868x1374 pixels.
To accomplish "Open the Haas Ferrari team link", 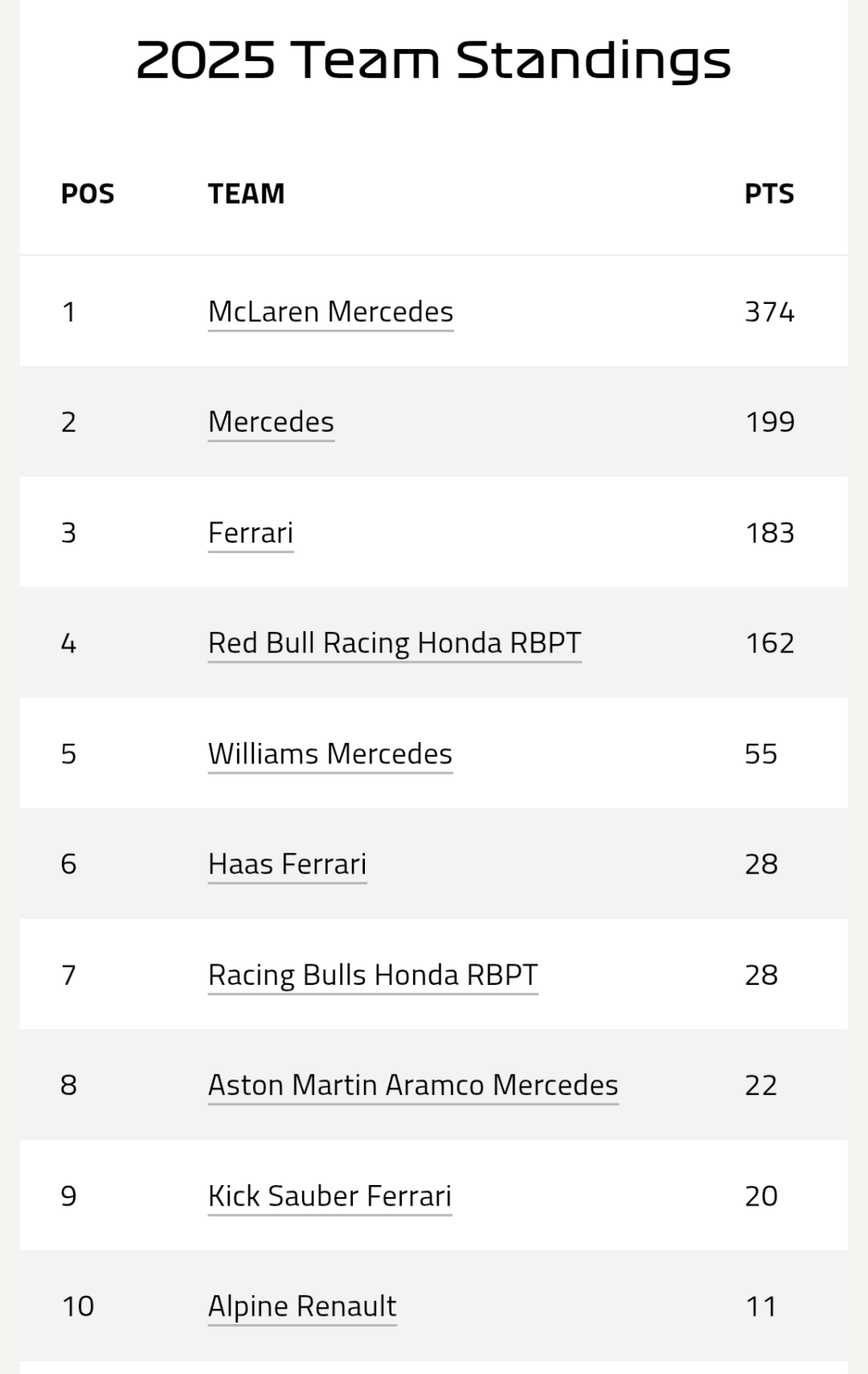I will click(x=288, y=864).
